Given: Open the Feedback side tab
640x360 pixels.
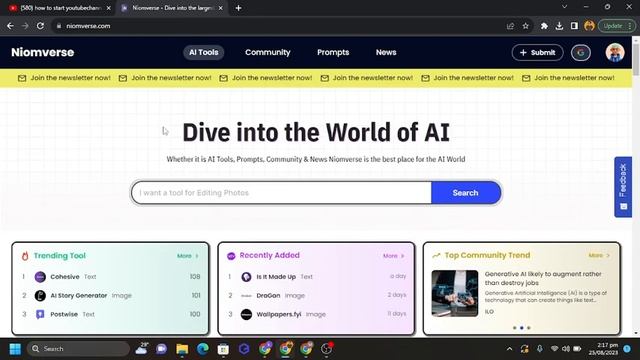Looking at the screenshot, I should tap(623, 187).
